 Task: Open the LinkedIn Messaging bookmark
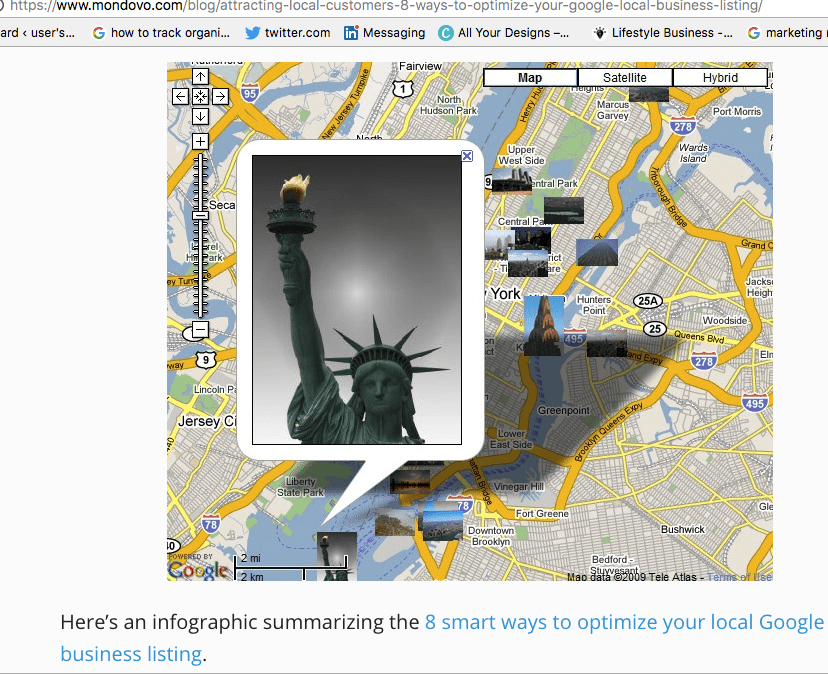click(384, 33)
